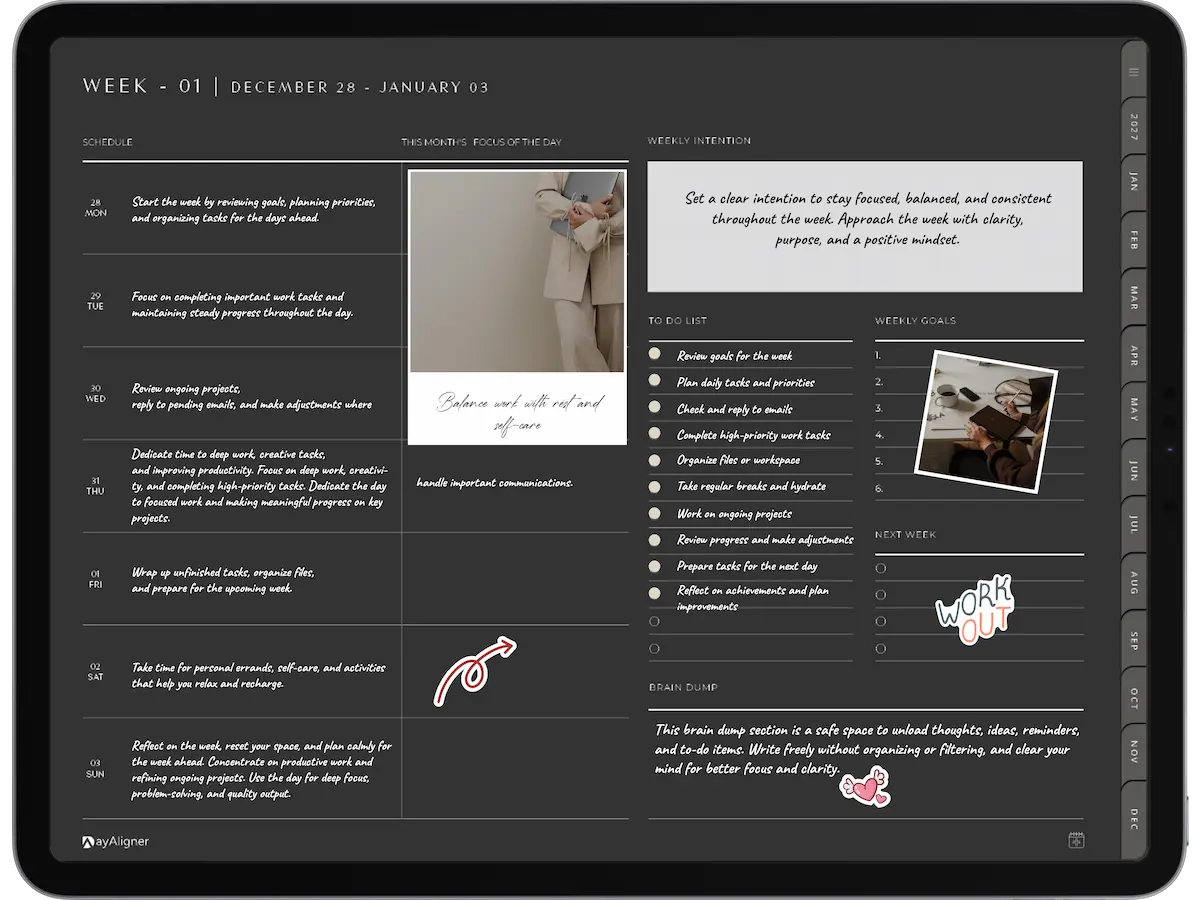Click weekly goal line number 6
This screenshot has height=900, width=1200.
(979, 488)
